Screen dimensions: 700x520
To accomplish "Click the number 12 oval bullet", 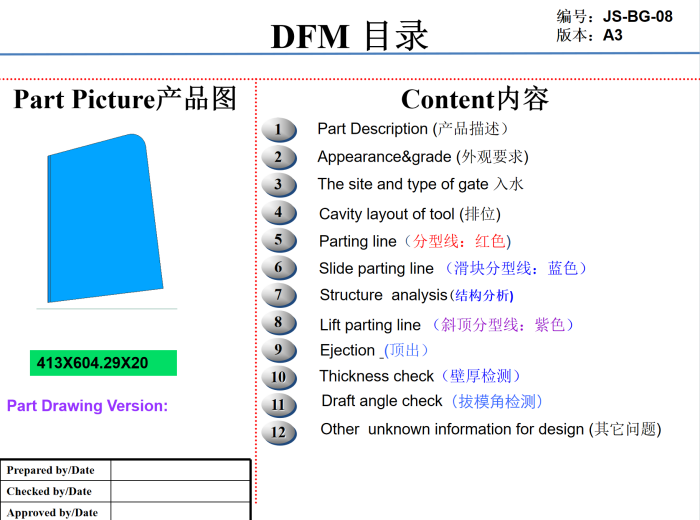I will pos(279,432).
